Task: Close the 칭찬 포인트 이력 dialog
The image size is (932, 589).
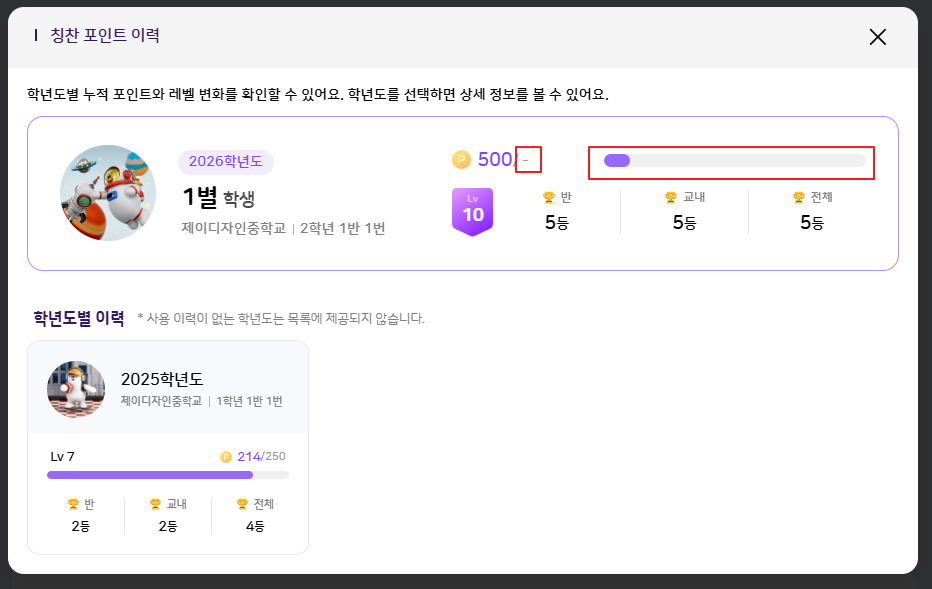Action: point(877,37)
